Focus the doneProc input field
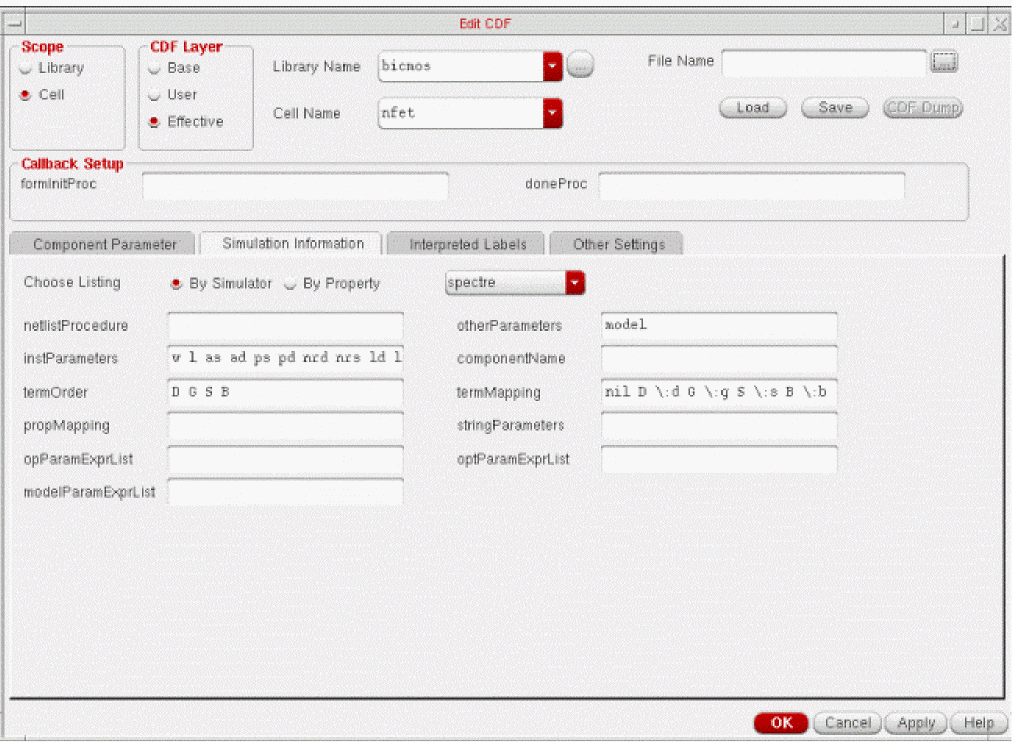 (x=751, y=186)
